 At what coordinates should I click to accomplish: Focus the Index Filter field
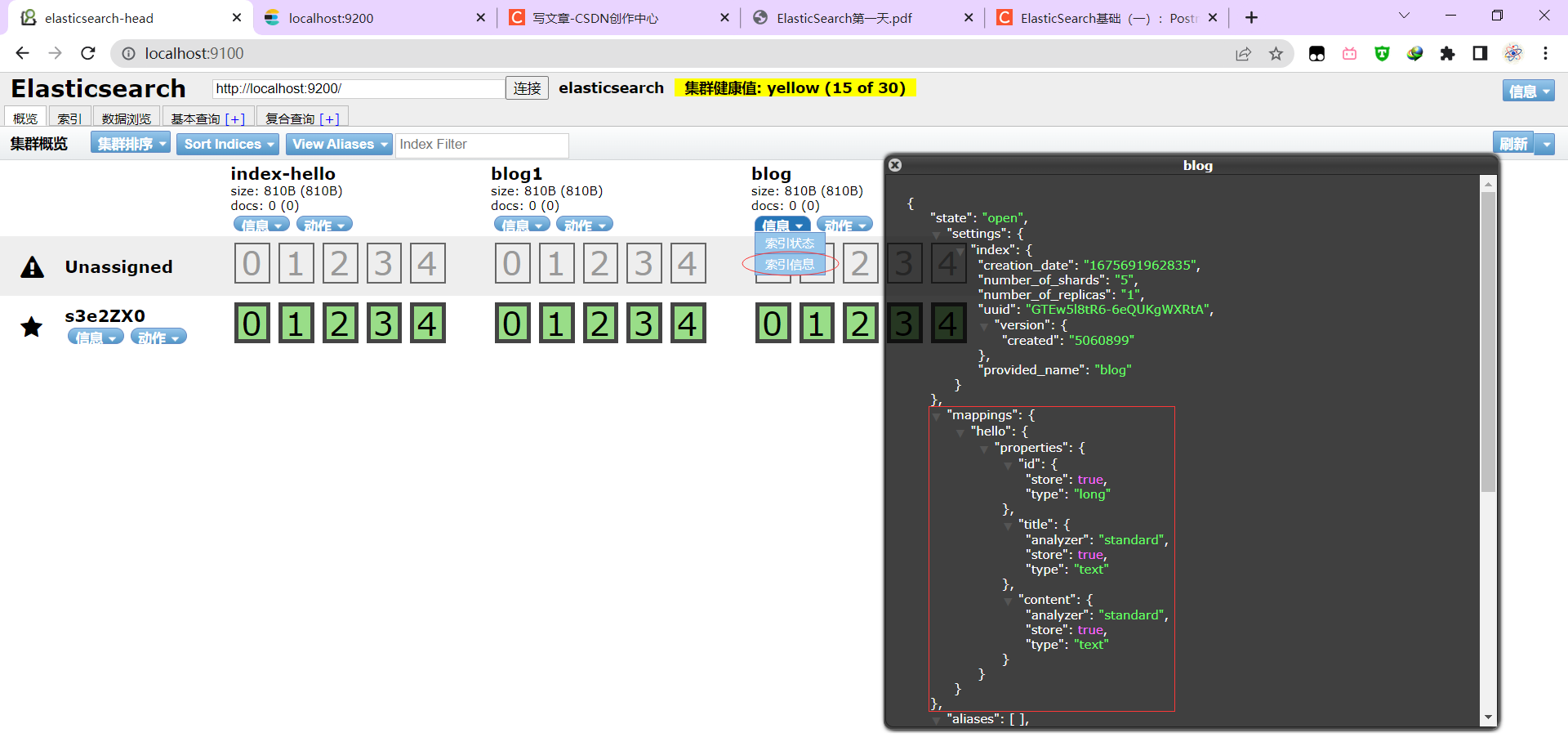(x=482, y=145)
